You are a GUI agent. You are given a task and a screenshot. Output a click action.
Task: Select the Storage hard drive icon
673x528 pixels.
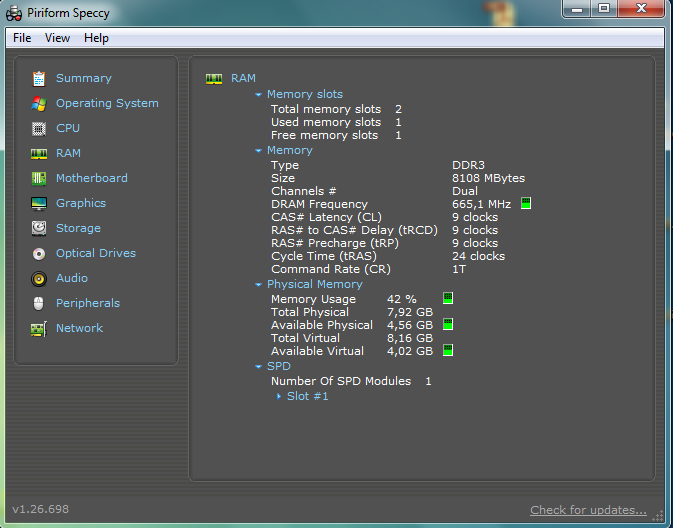[x=39, y=228]
